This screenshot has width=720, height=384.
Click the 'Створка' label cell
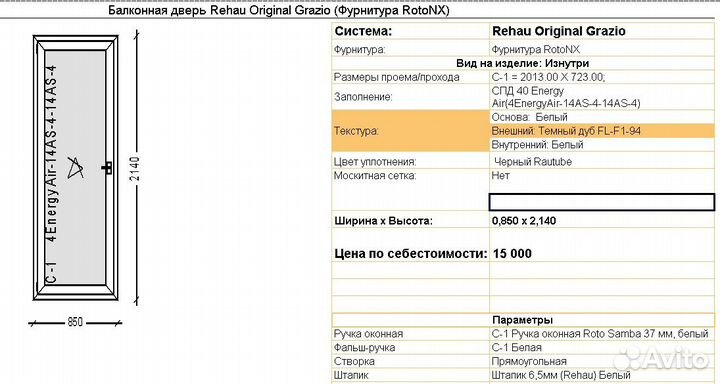[x=411, y=361]
